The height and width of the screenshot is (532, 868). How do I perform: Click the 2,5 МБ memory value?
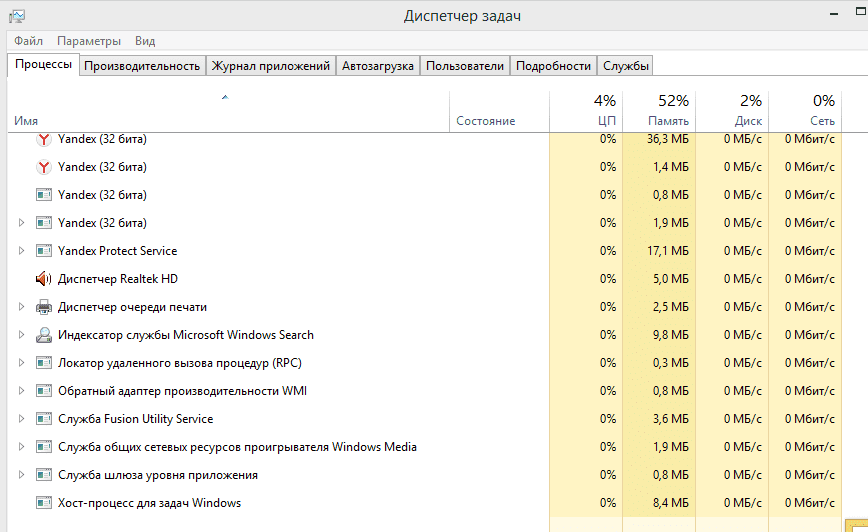671,307
